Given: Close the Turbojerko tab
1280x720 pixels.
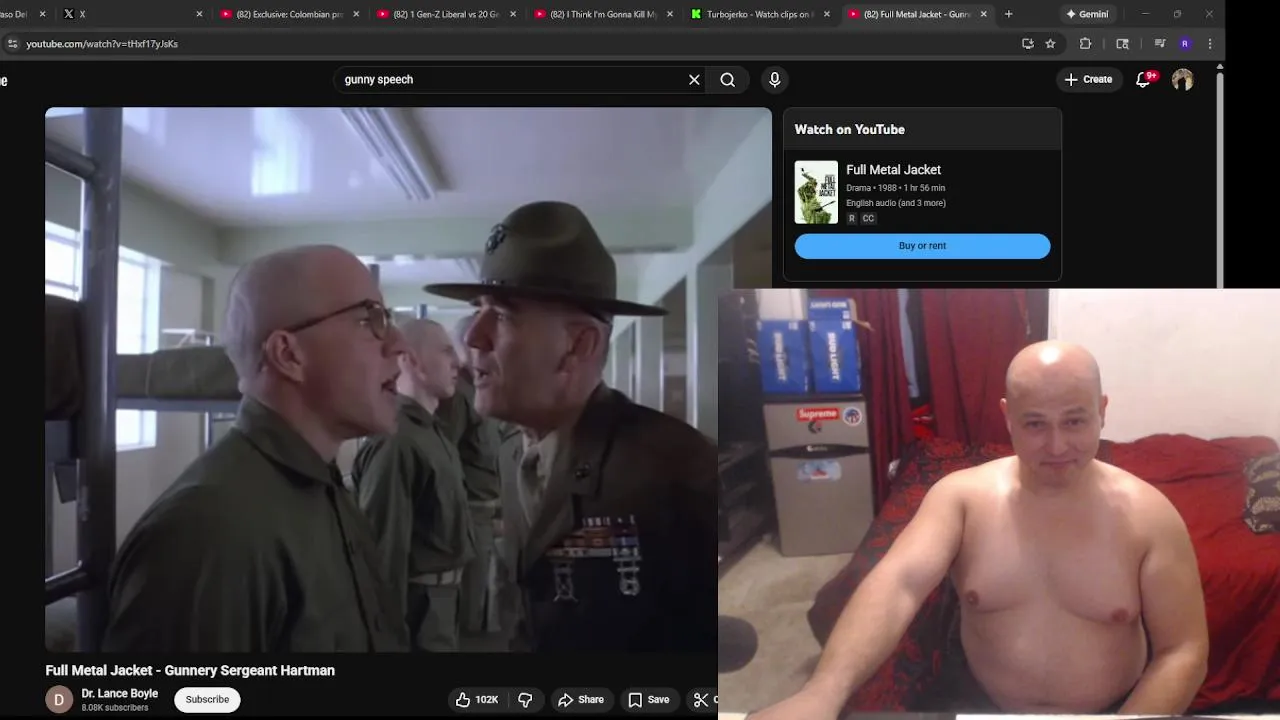Looking at the screenshot, I should pos(826,14).
